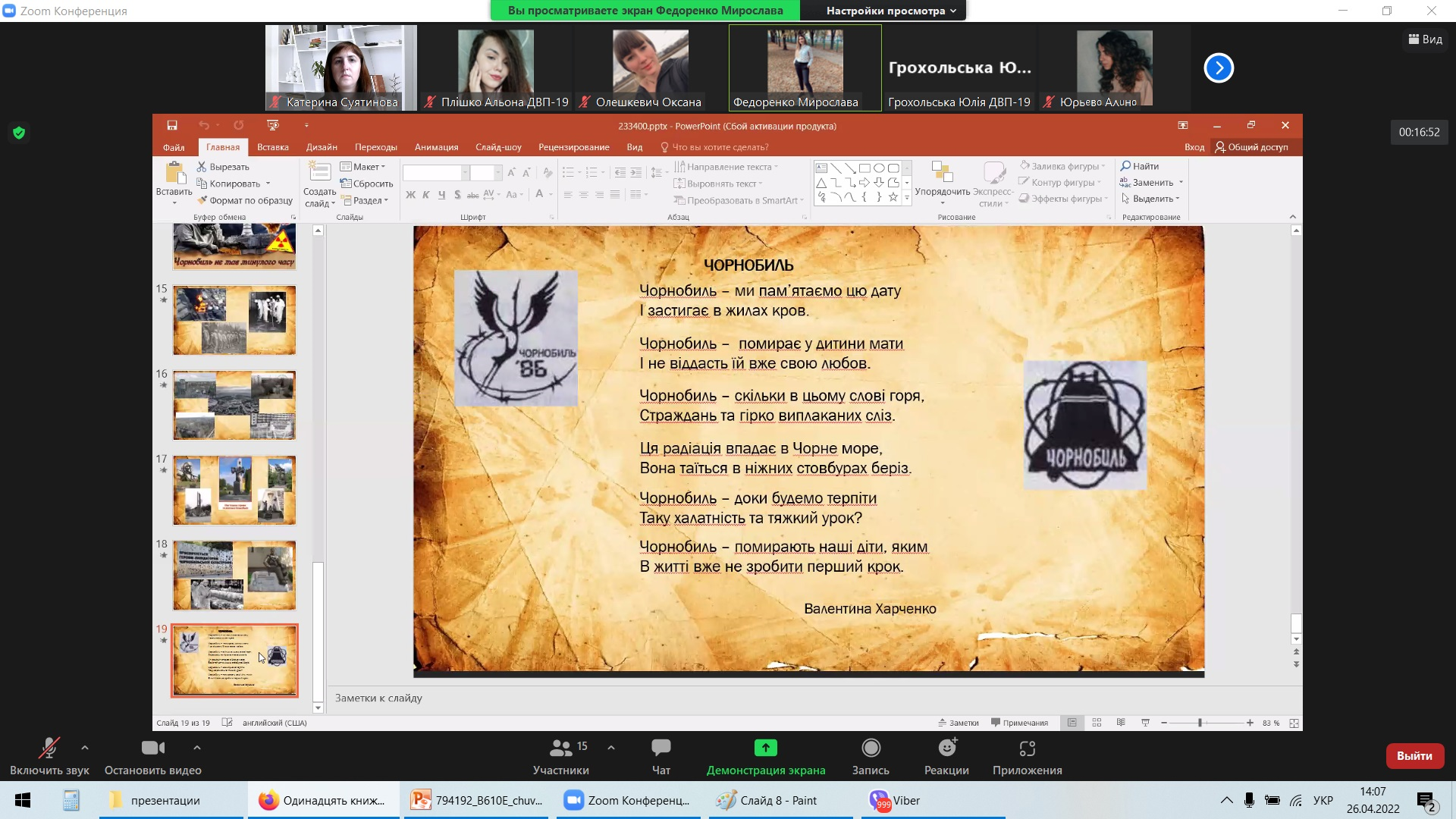Start slideshow from beginning in quick access toolbar
The height and width of the screenshot is (819, 1456).
(x=273, y=125)
